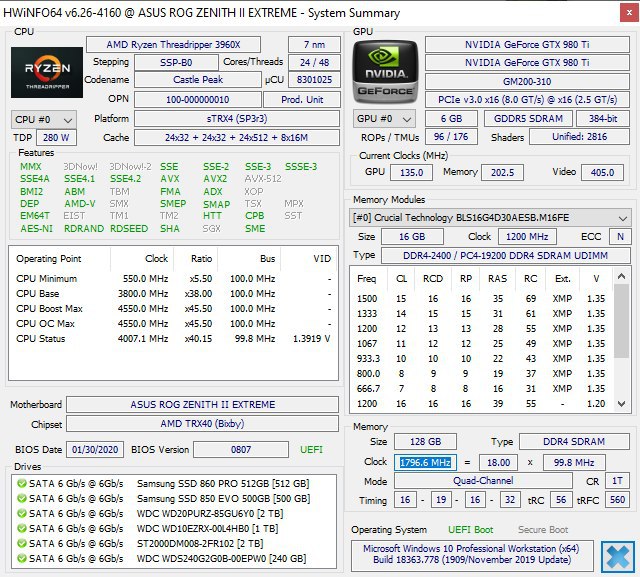
Task: Click the GPU memory clock 202.5 field
Action: 502,172
